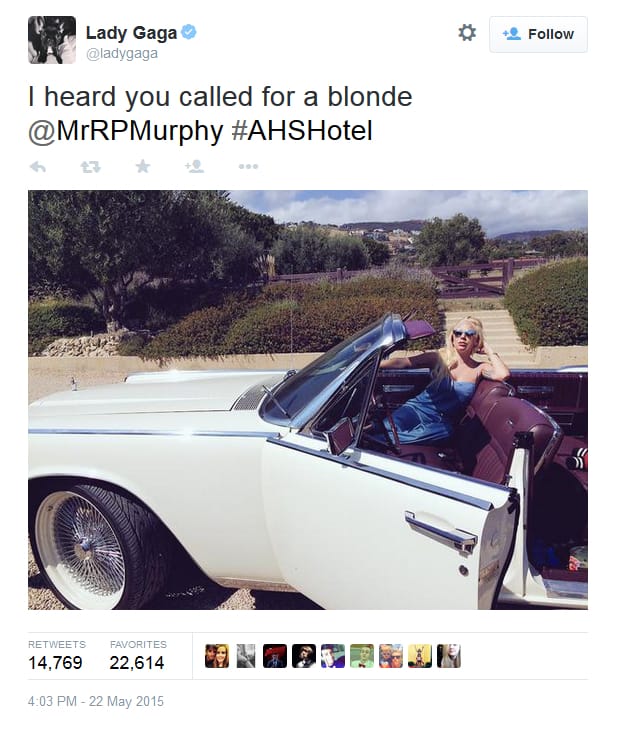Open the #AHSHotel hashtag
The image size is (618, 735).
302,131
